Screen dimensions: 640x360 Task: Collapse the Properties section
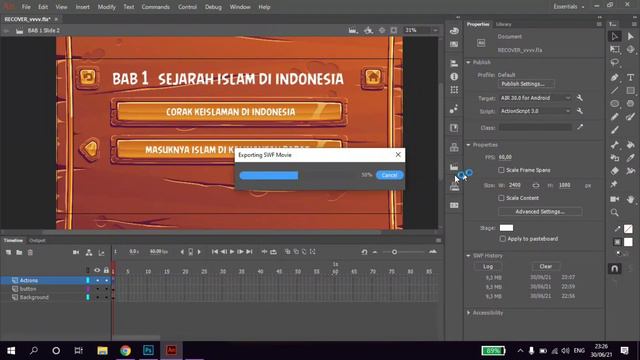point(469,145)
